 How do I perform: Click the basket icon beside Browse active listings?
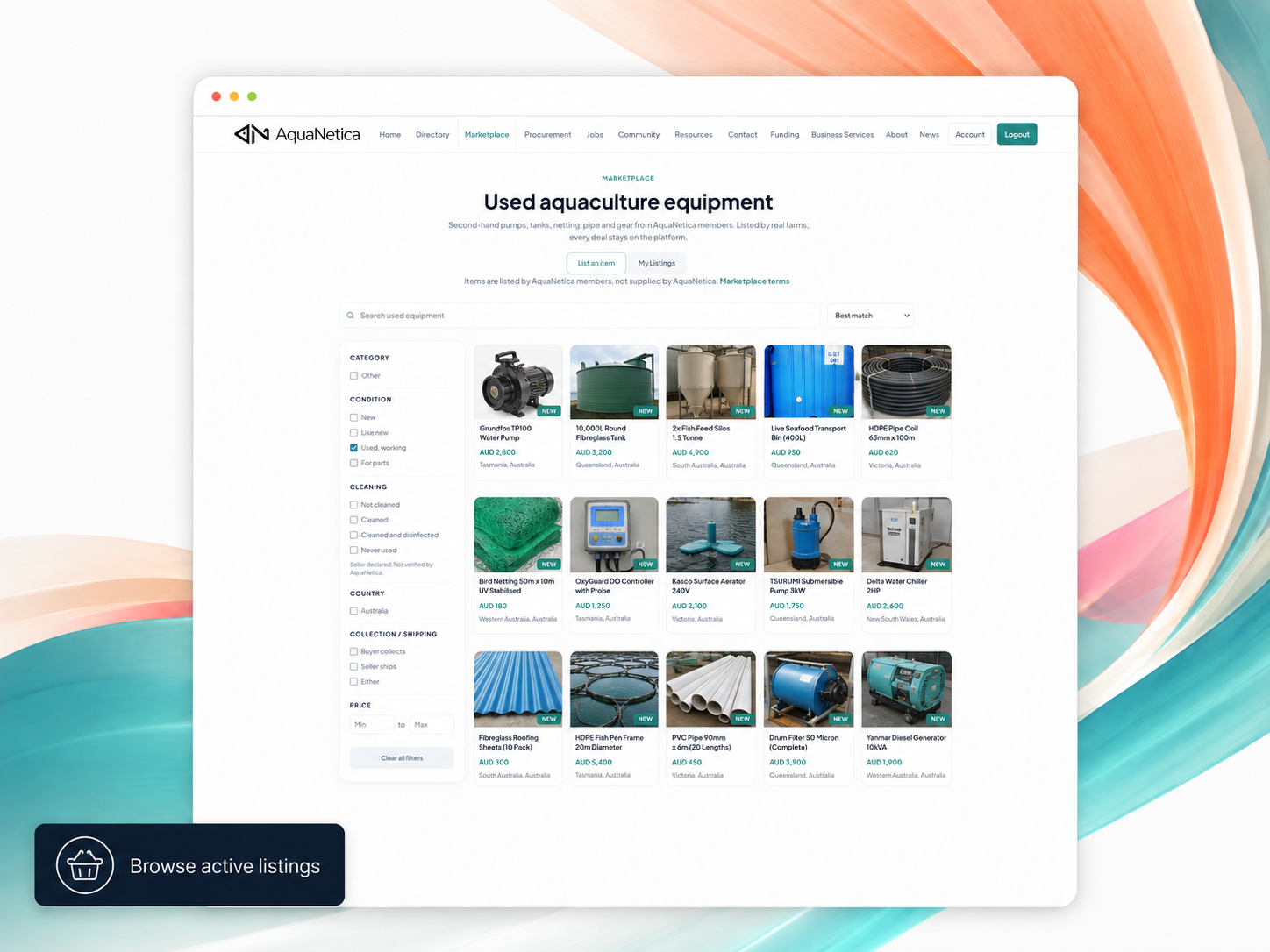click(x=85, y=865)
